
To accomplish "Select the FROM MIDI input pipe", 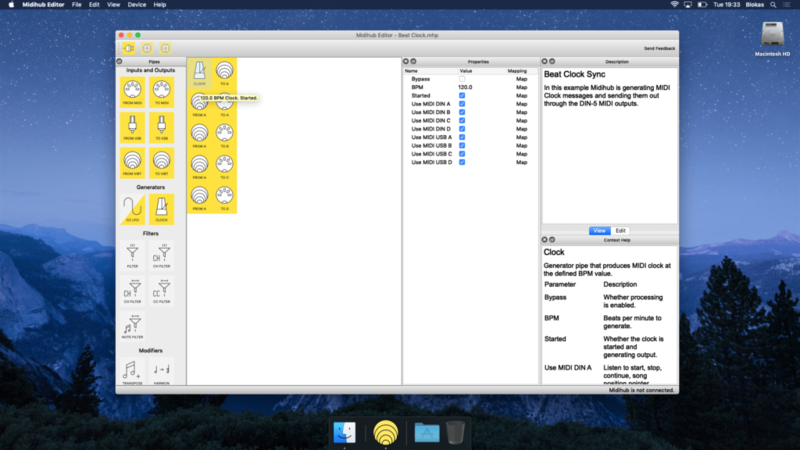I will 133,93.
